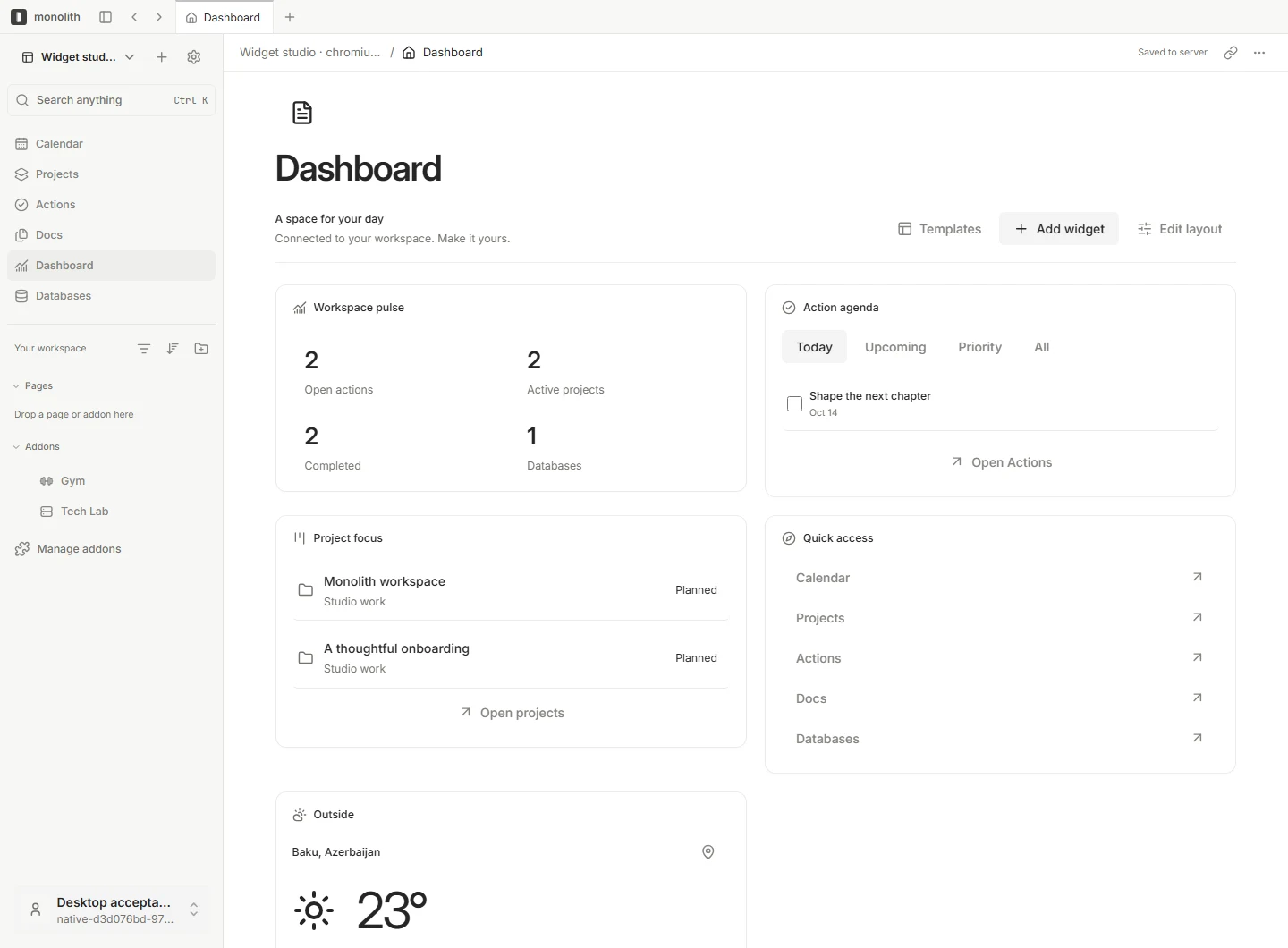This screenshot has width=1288, height=948.
Task: Open the account switcher at the bottom
Action: (x=111, y=910)
